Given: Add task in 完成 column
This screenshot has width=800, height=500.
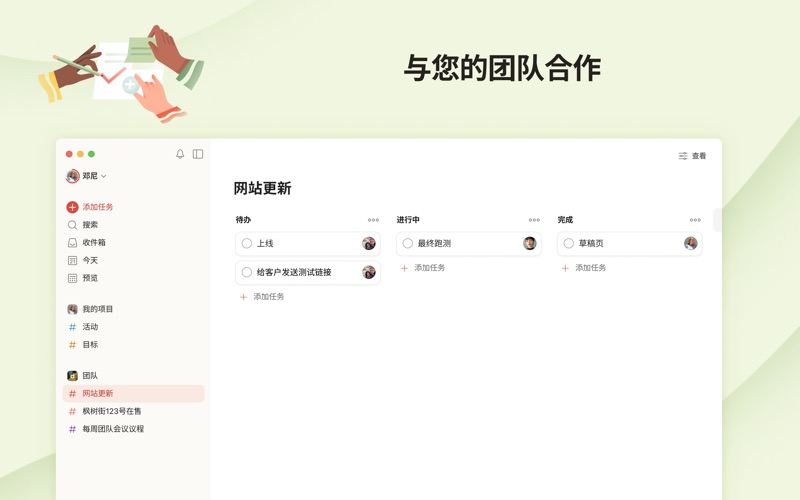Looking at the screenshot, I should coord(591,268).
